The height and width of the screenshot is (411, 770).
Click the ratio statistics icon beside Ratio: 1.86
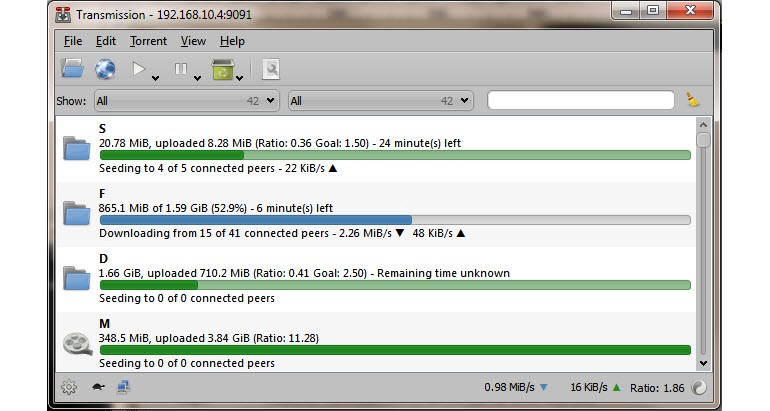click(x=699, y=387)
